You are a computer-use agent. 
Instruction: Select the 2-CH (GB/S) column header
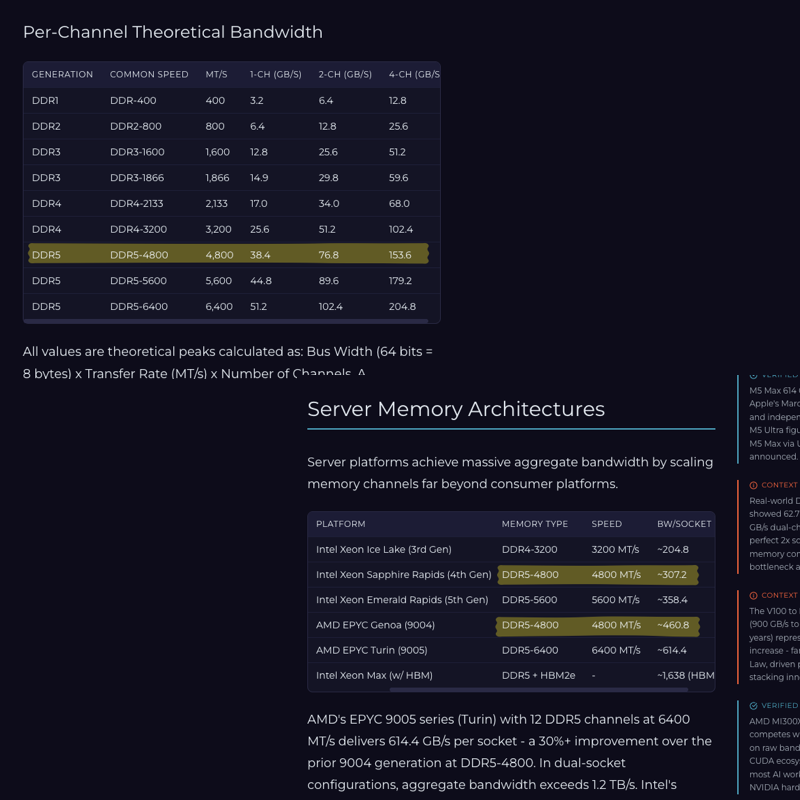345,74
